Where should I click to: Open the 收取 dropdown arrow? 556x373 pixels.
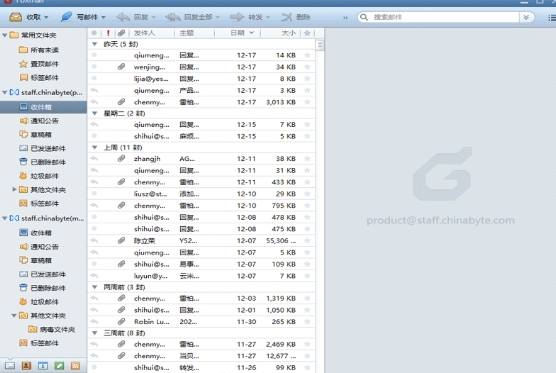coord(46,17)
